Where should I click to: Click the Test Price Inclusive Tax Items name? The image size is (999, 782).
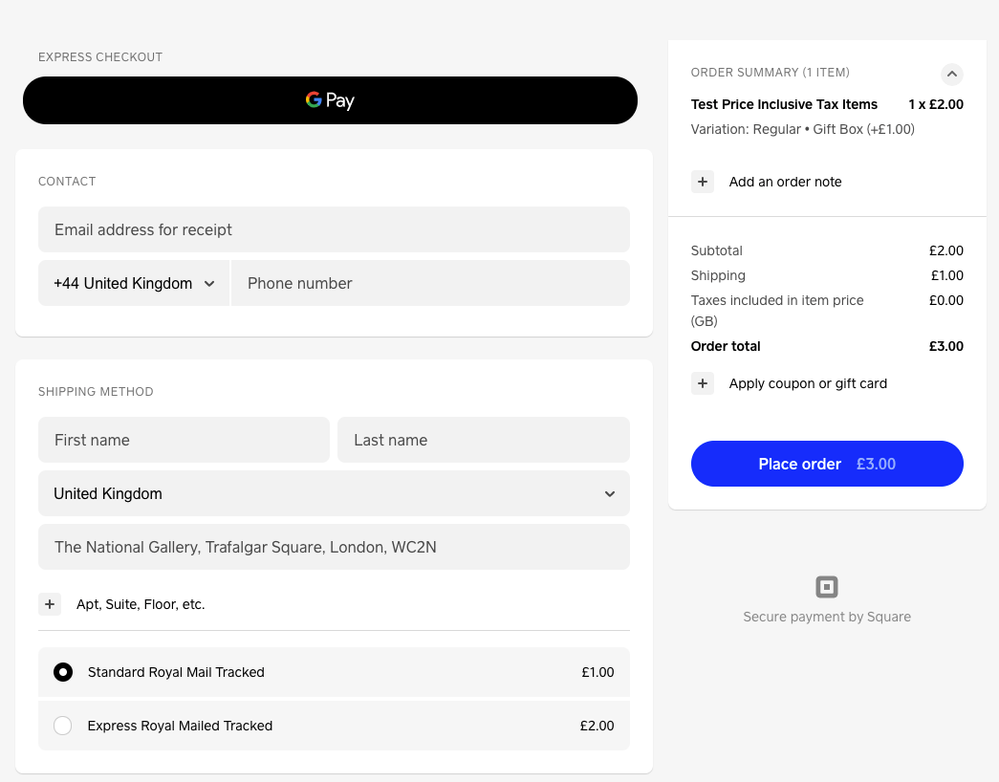(784, 104)
